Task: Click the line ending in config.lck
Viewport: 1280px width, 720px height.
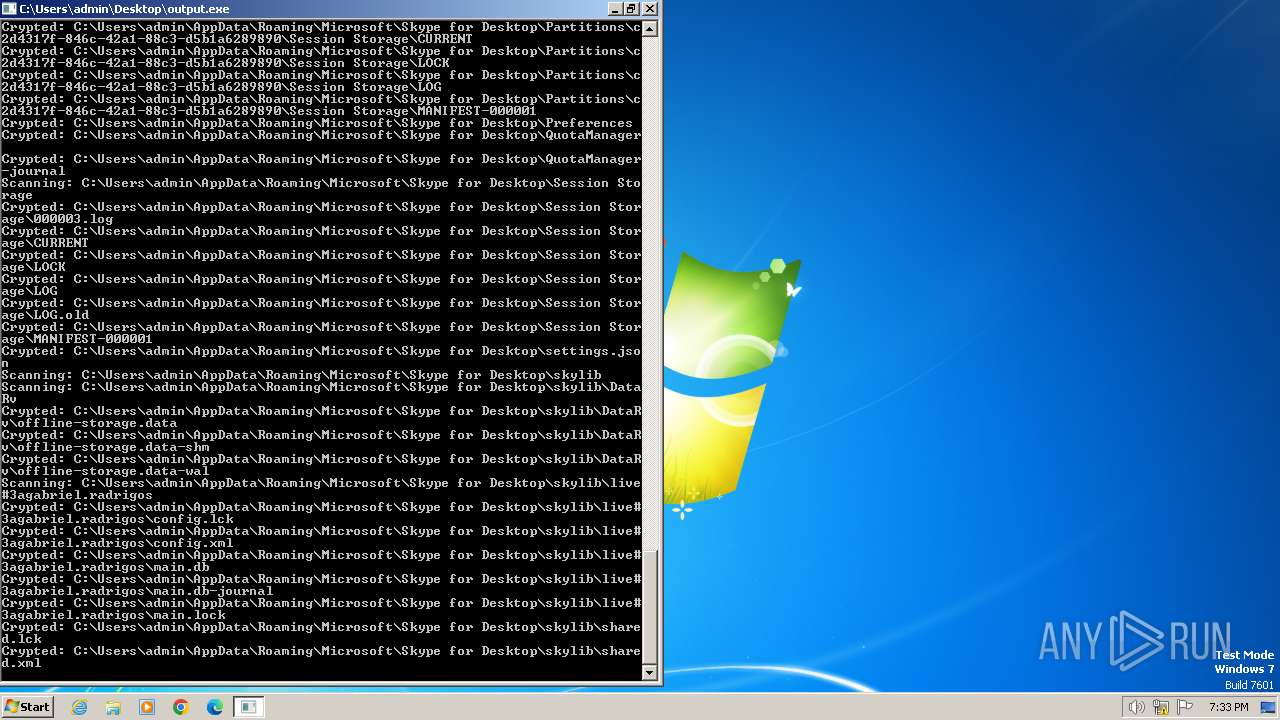Action: 321,513
